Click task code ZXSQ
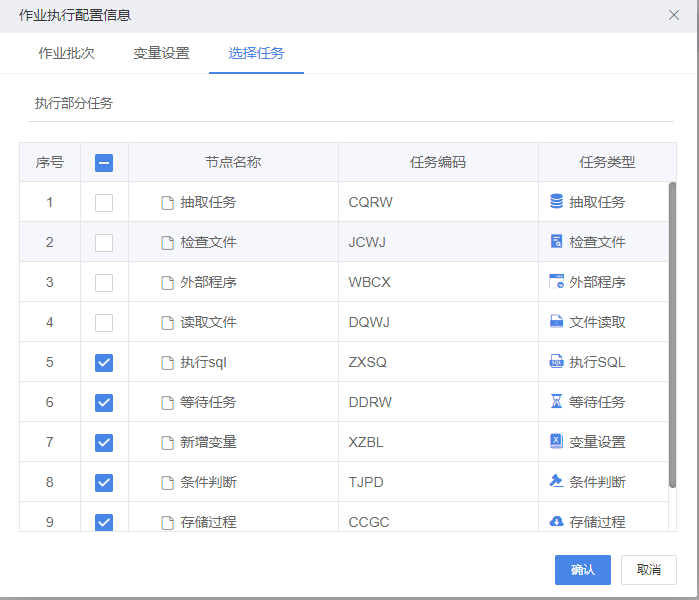Viewport: 699px width, 600px height. coord(367,362)
